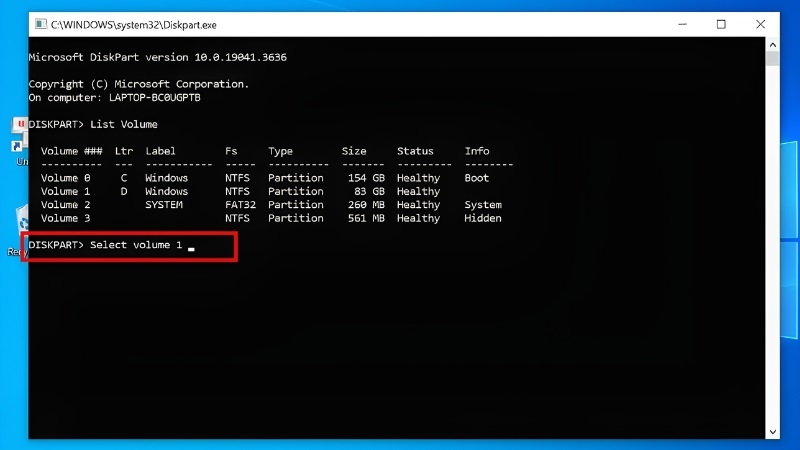
Task: Close the Diskpart.exe window
Action: tap(760, 24)
